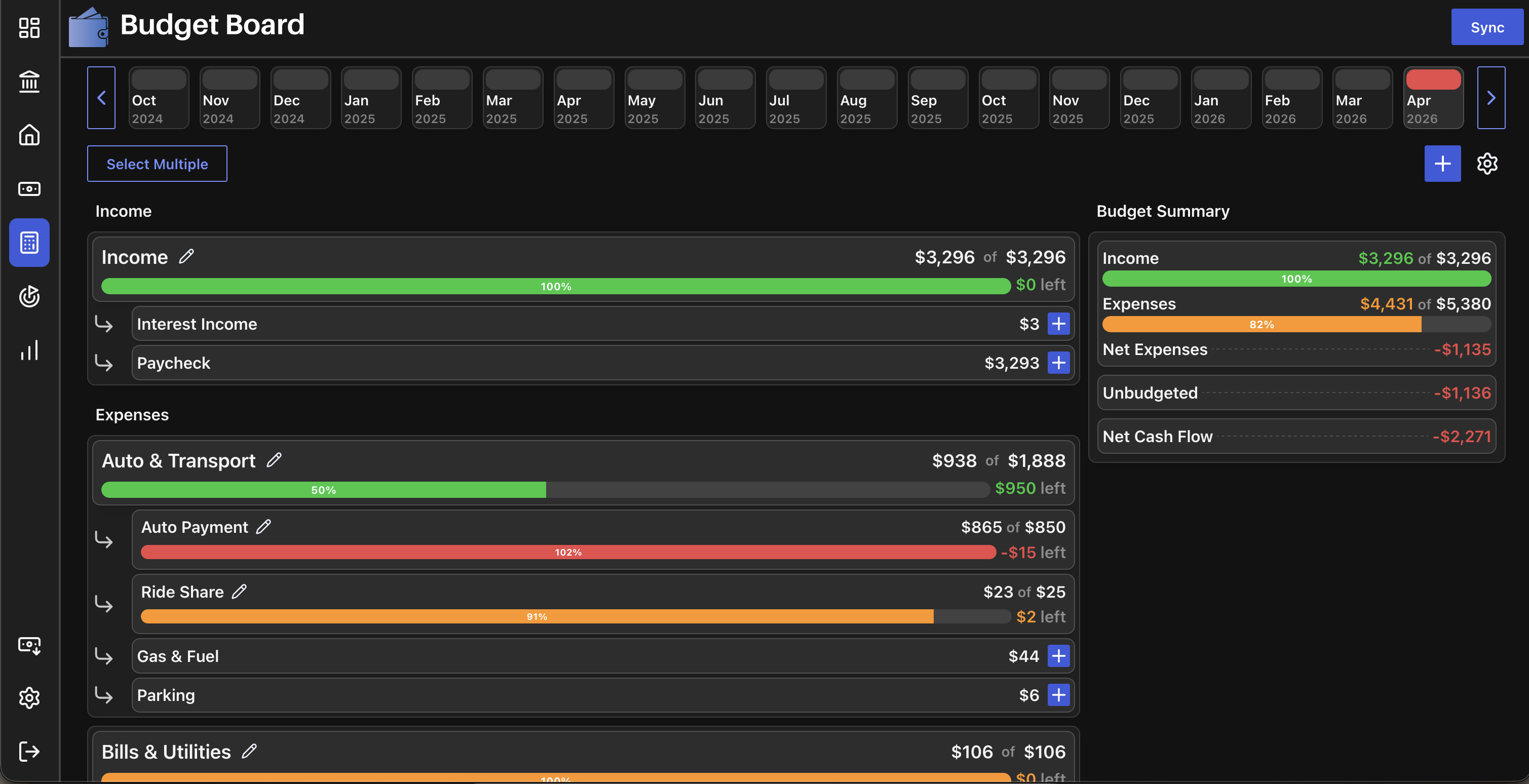Edit the Auto Payment budget pencil icon
Viewport: 1529px width, 784px height.
[263, 526]
